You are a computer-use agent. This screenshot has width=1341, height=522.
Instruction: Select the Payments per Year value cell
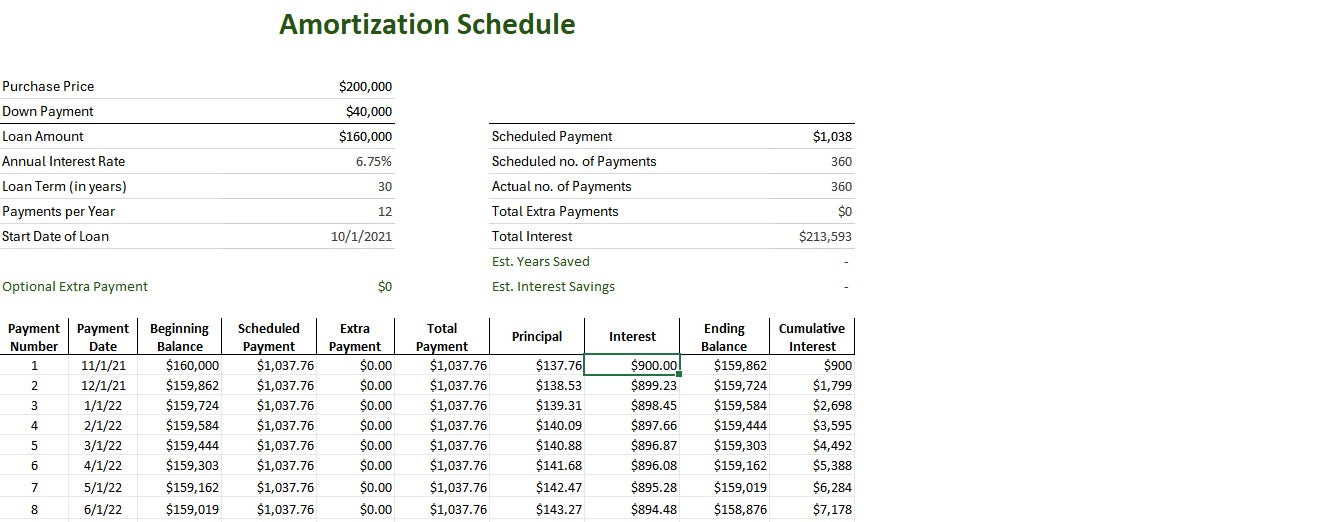coord(384,211)
